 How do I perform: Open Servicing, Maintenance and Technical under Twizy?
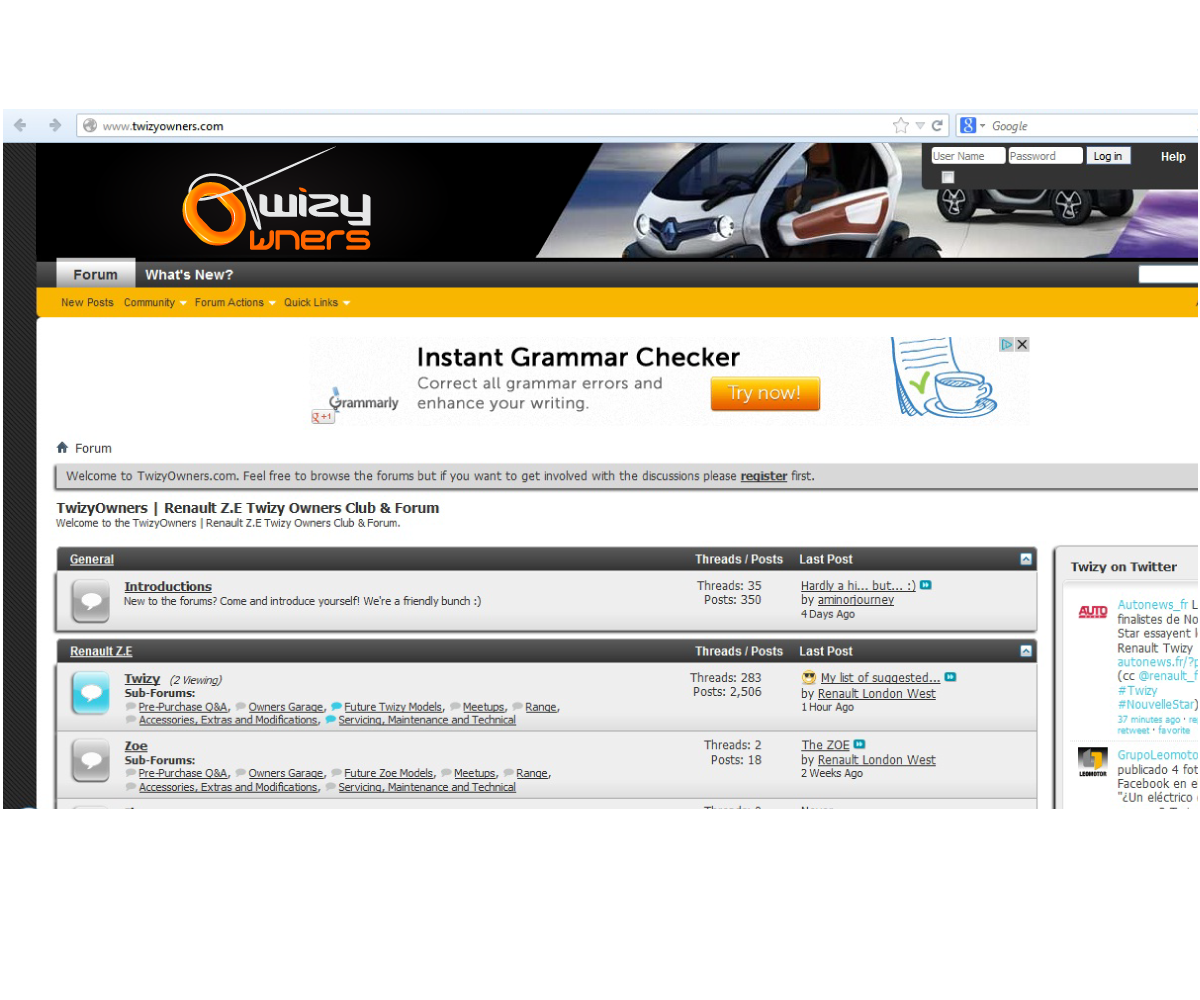pyautogui.click(x=427, y=720)
